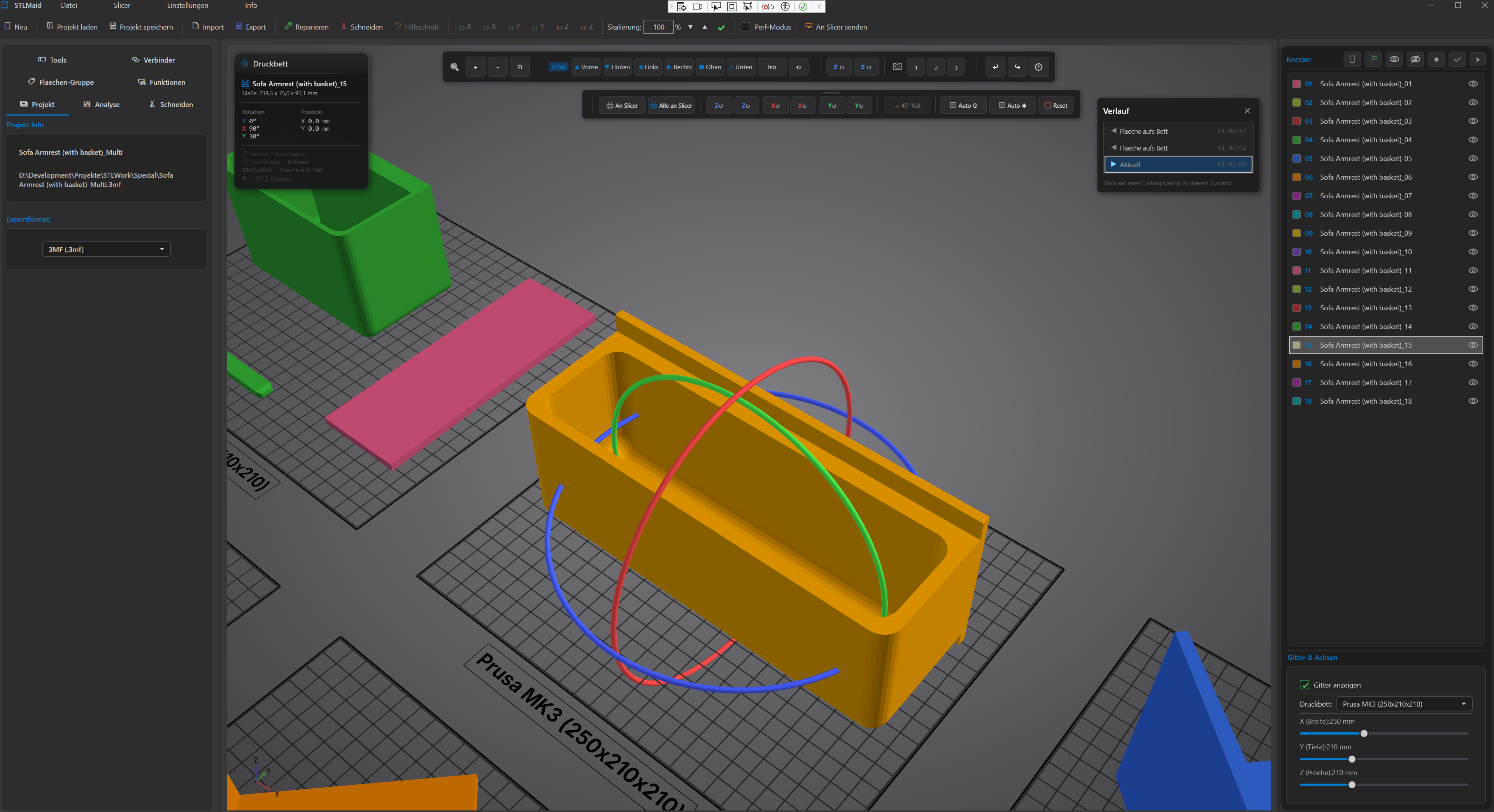This screenshot has height=812, width=1494.
Task: Select first Flaeche aufs Bett entry 01:00:57
Action: click(x=1178, y=131)
